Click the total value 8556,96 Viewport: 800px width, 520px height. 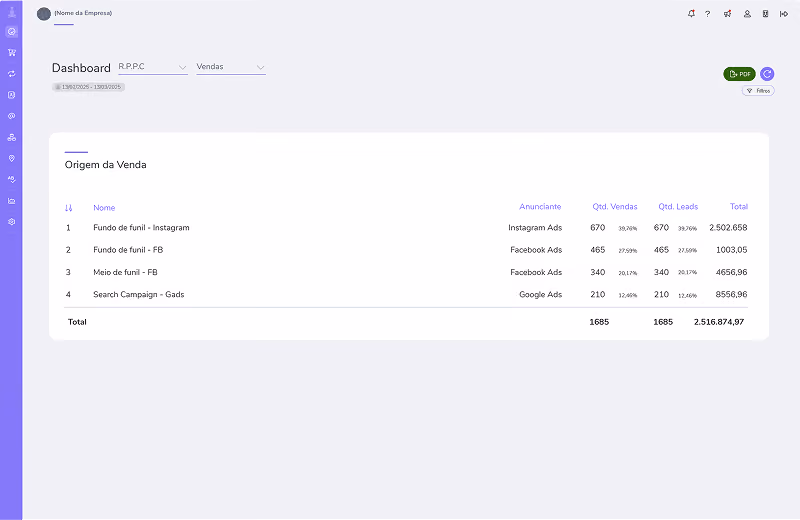pyautogui.click(x=731, y=294)
